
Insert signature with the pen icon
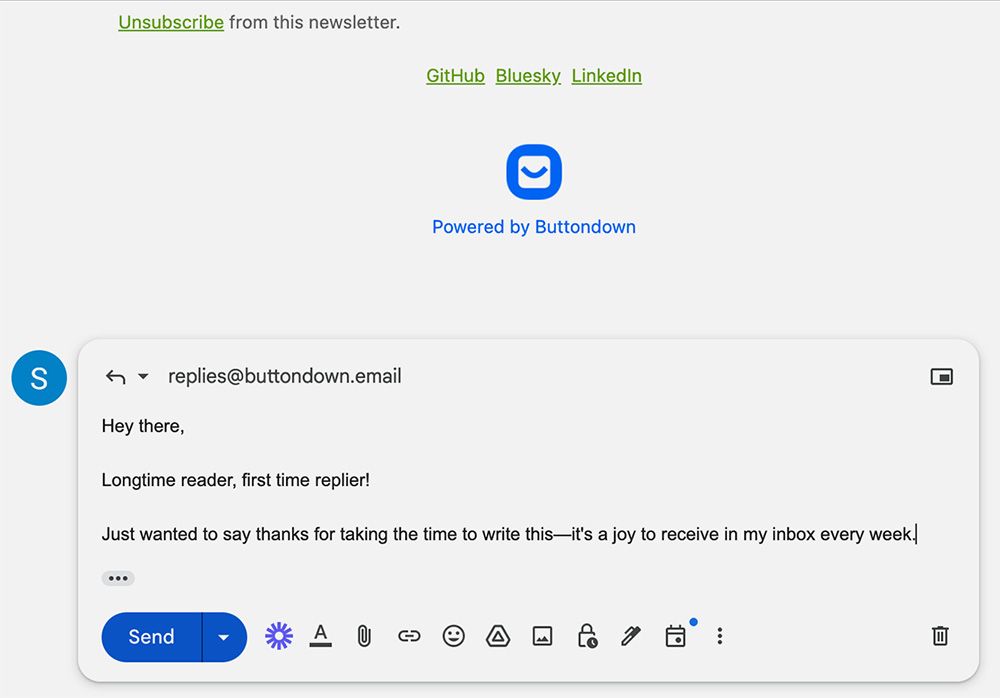(630, 636)
